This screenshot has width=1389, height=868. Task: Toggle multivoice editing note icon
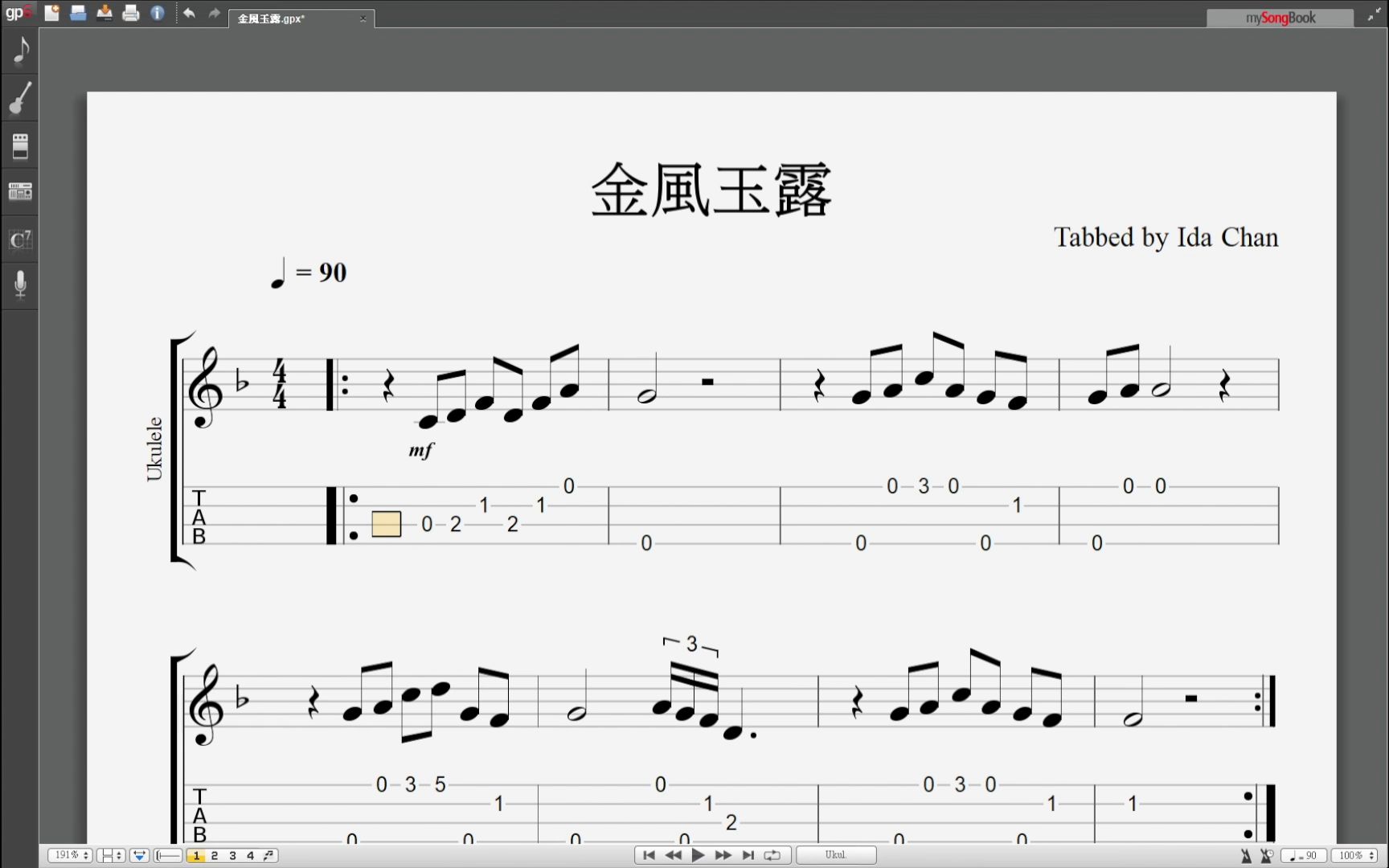click(269, 855)
